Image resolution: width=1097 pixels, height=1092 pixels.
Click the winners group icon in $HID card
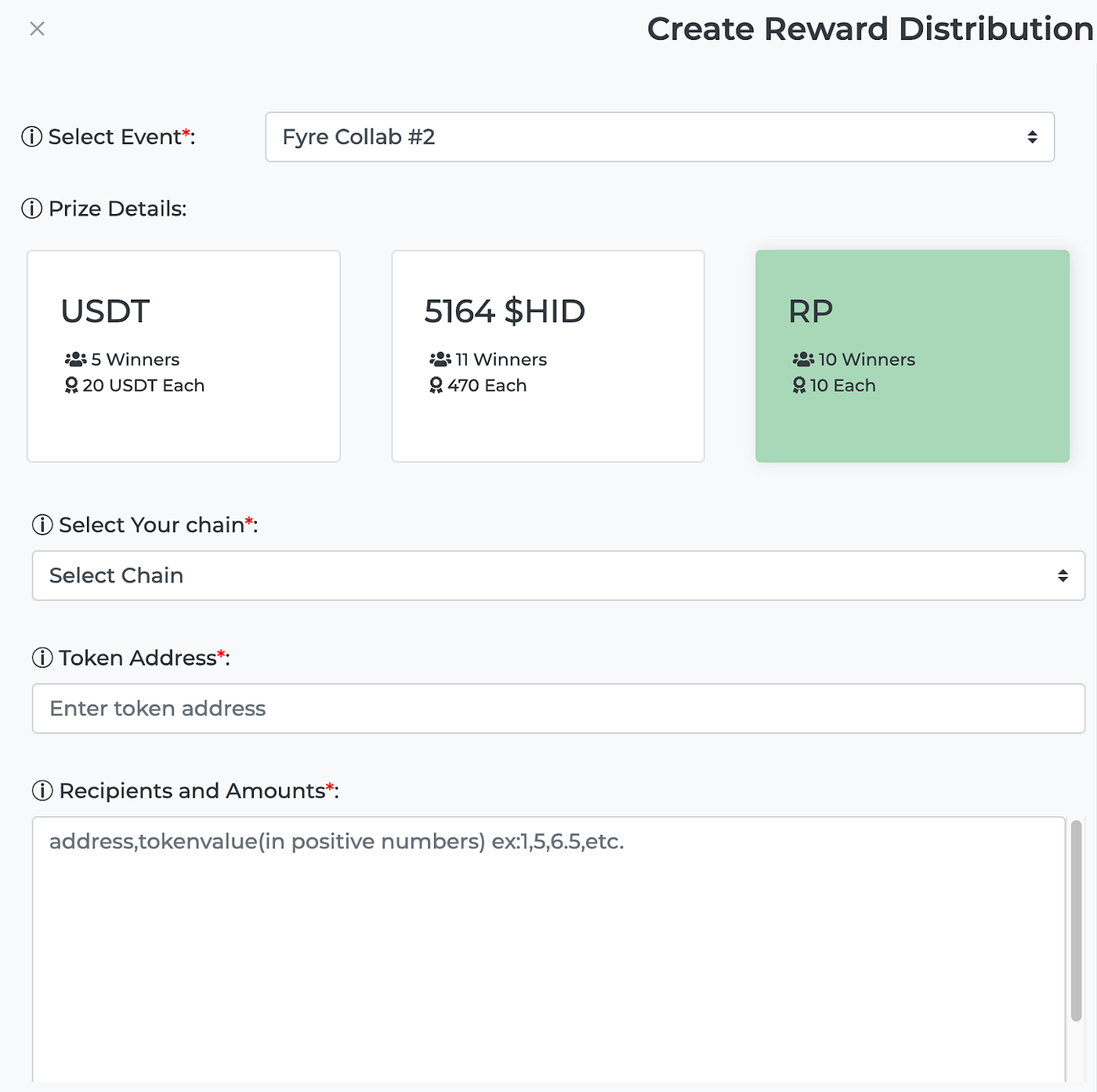pos(440,360)
